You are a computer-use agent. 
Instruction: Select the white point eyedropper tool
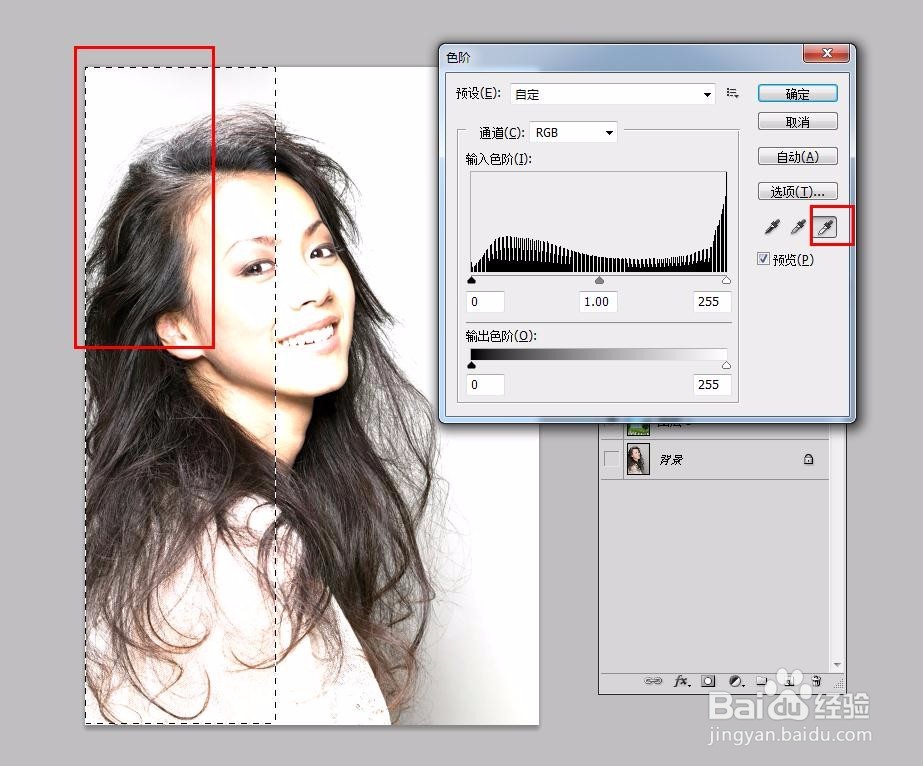823,227
